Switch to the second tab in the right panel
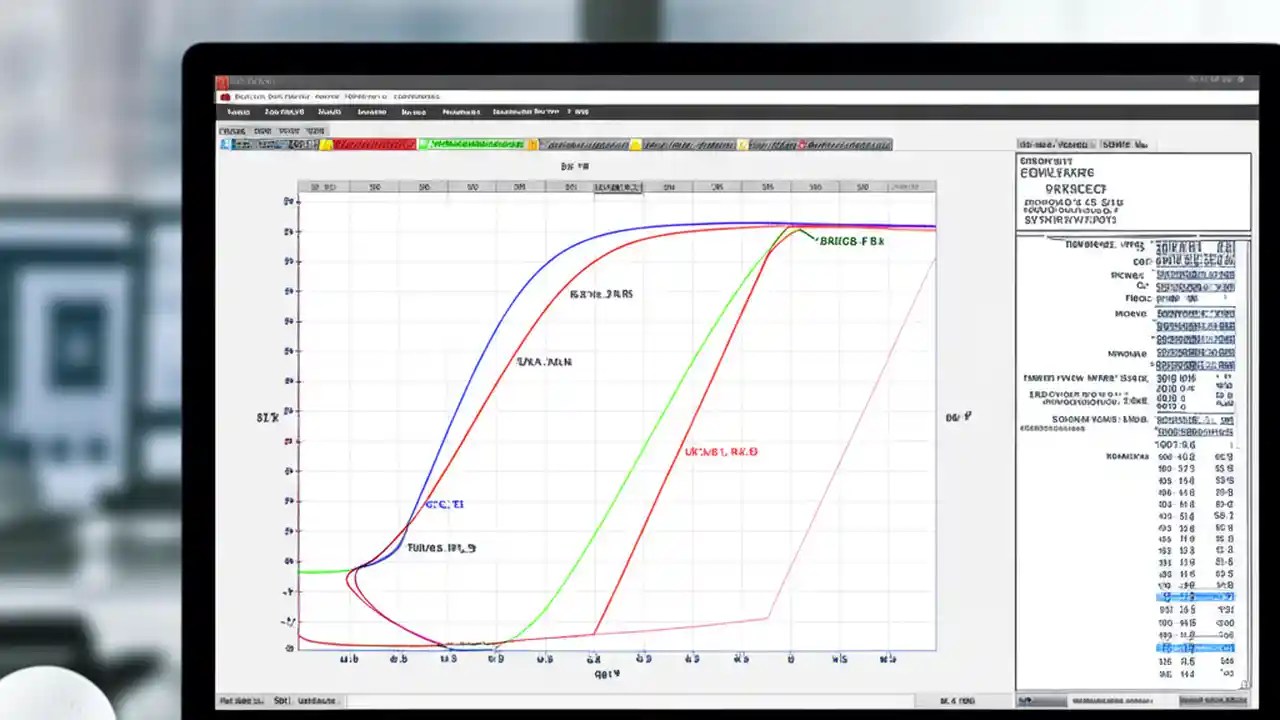 point(1127,144)
